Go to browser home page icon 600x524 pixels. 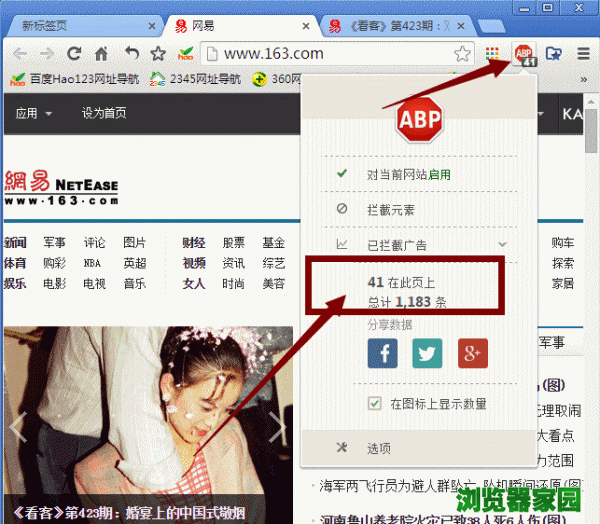(101, 53)
